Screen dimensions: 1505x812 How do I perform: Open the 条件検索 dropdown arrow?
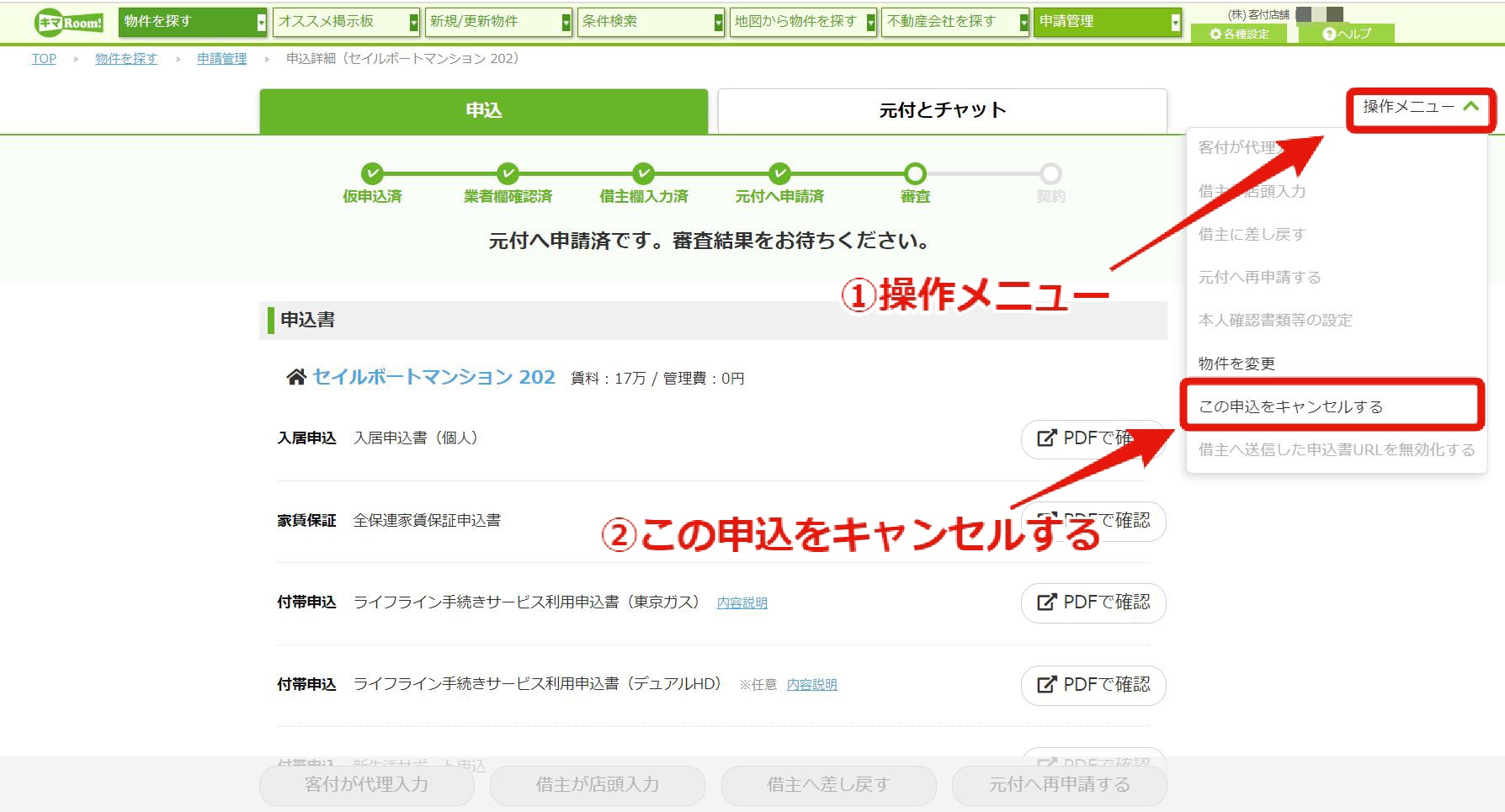tap(718, 23)
